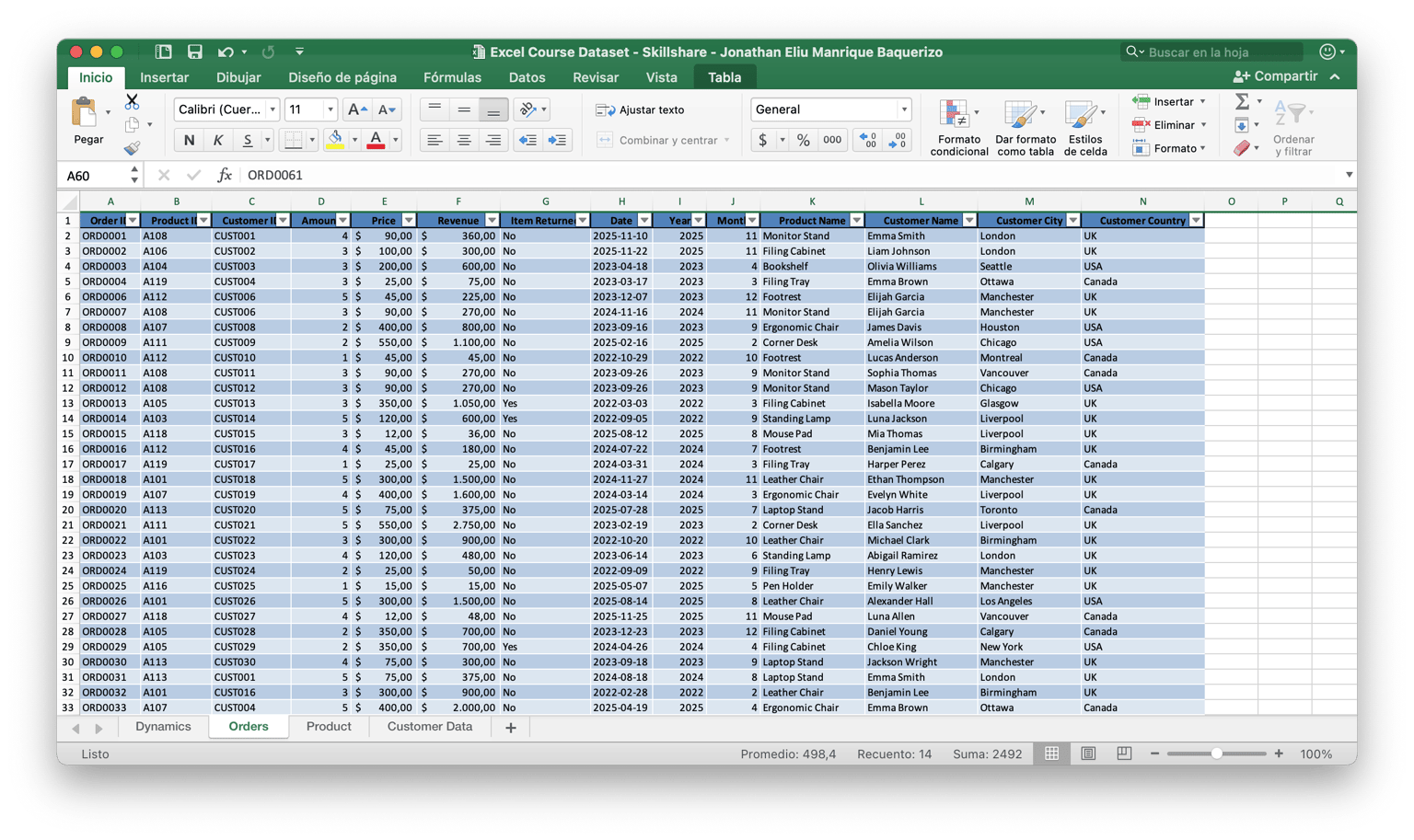Open the Revenue column filter dropdown
The image size is (1414, 840).
pyautogui.click(x=492, y=221)
